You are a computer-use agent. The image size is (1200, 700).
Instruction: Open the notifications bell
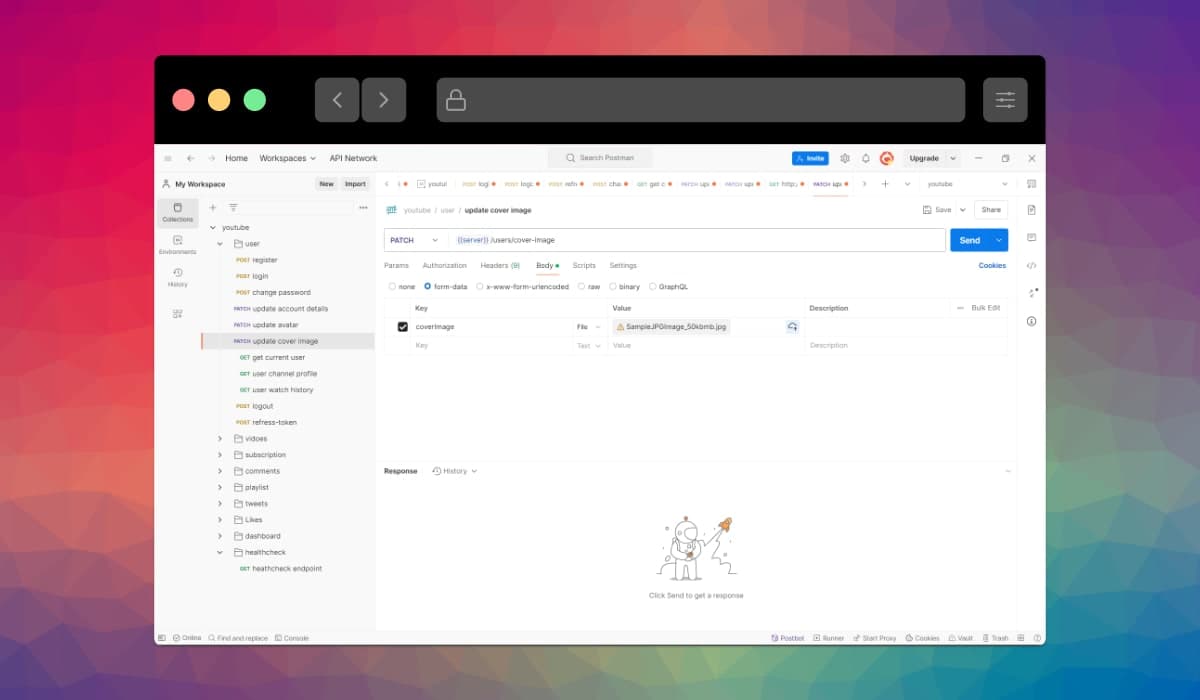866,158
